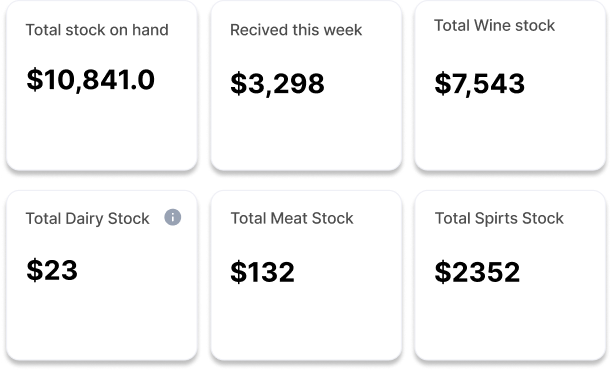610x370 pixels.
Task: Click the Total stock on hand title
Action: [x=97, y=30]
